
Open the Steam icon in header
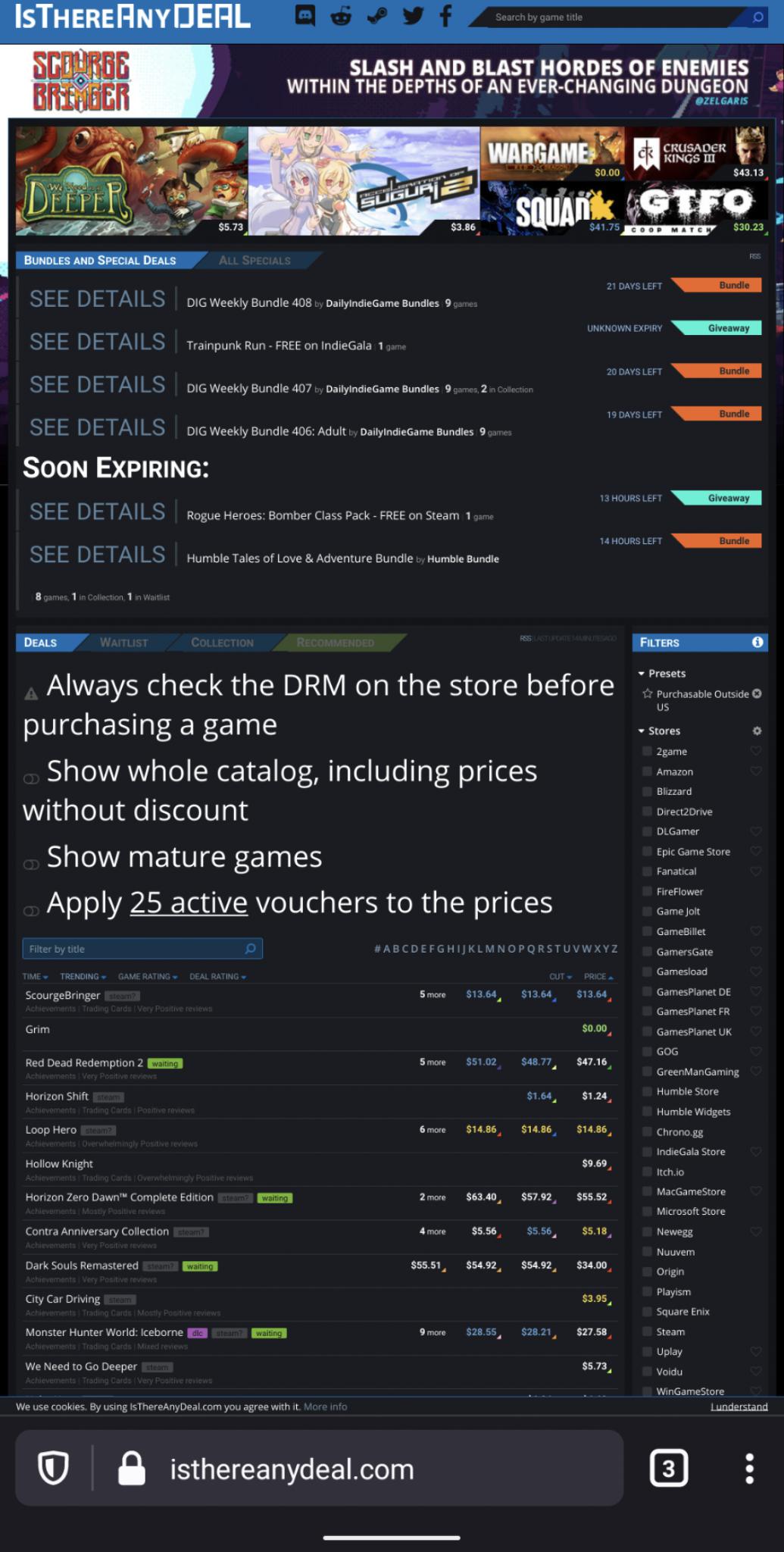pyautogui.click(x=376, y=16)
